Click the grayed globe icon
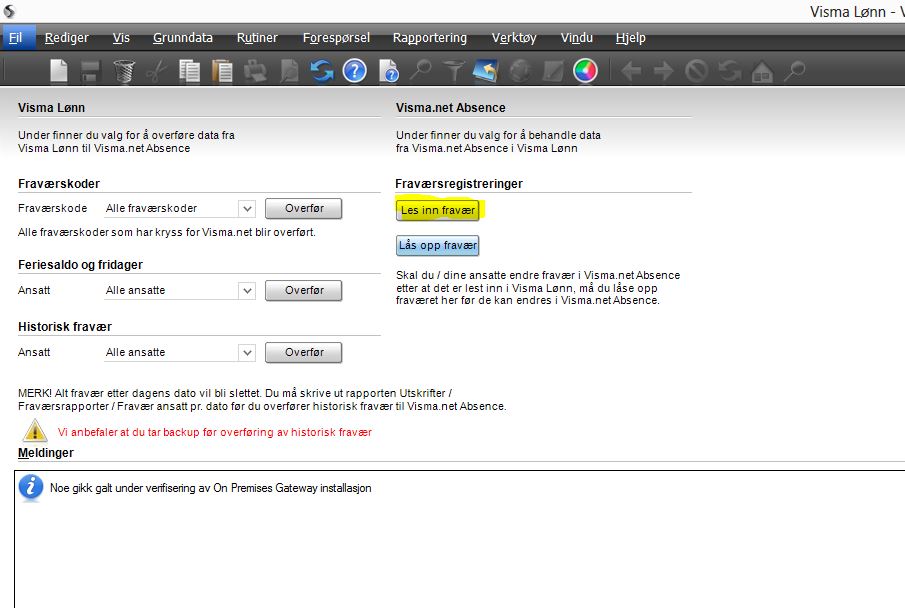This screenshot has width=905, height=608. pyautogui.click(x=519, y=71)
